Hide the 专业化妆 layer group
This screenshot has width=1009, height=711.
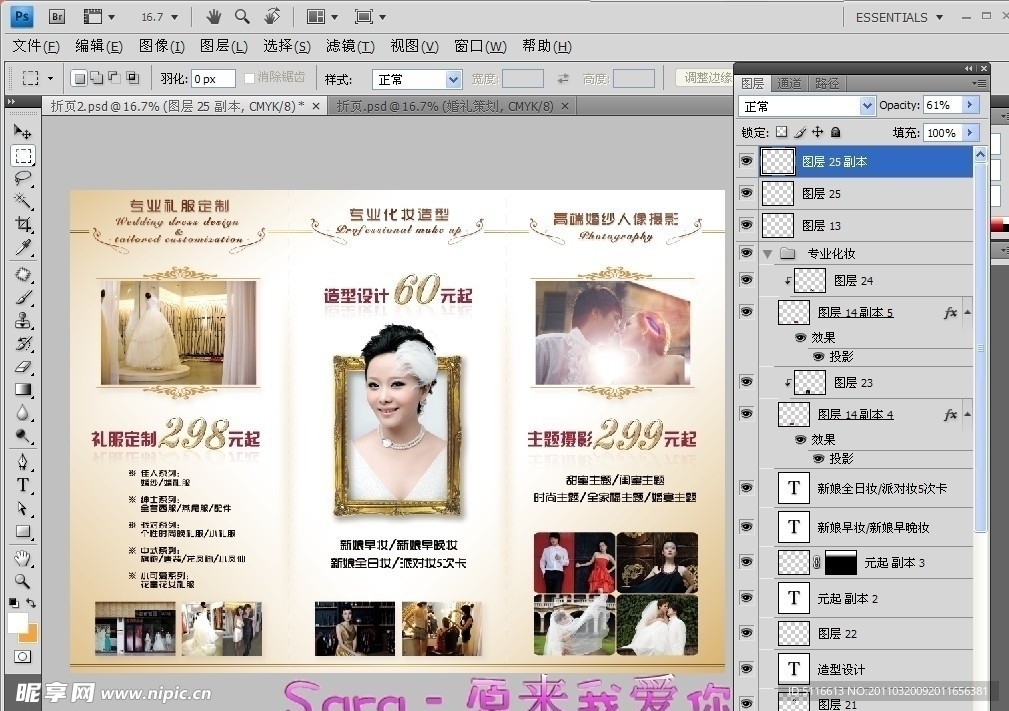pyautogui.click(x=746, y=253)
